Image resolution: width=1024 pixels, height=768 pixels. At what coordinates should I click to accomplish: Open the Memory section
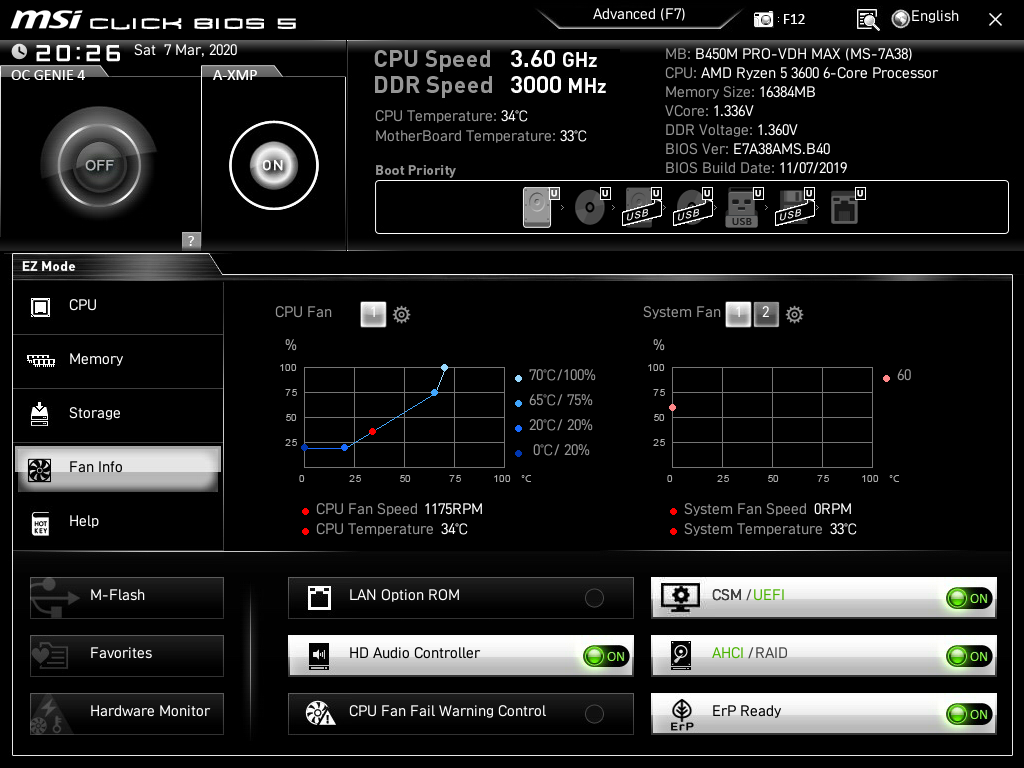[118, 360]
